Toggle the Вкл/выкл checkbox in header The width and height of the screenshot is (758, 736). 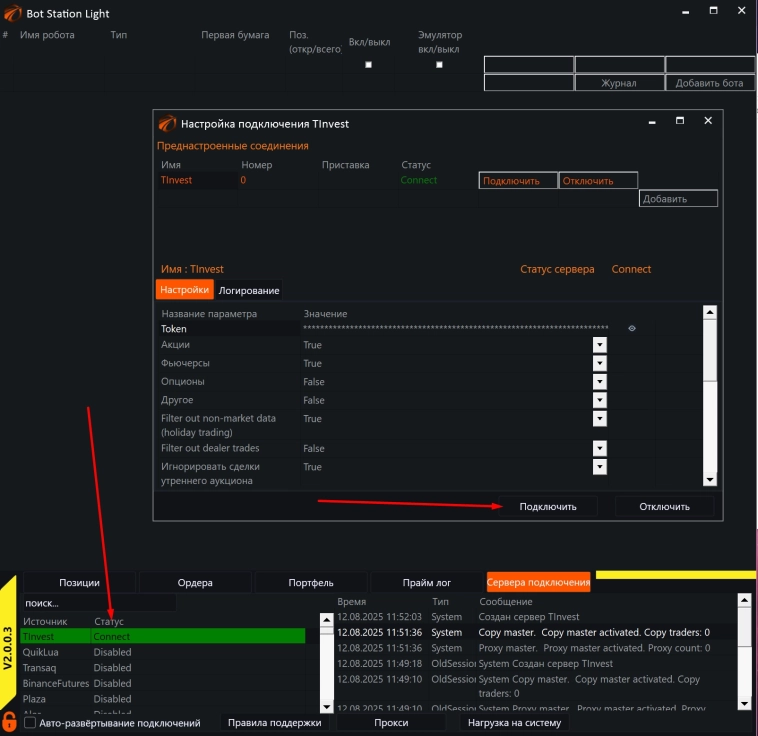point(368,65)
